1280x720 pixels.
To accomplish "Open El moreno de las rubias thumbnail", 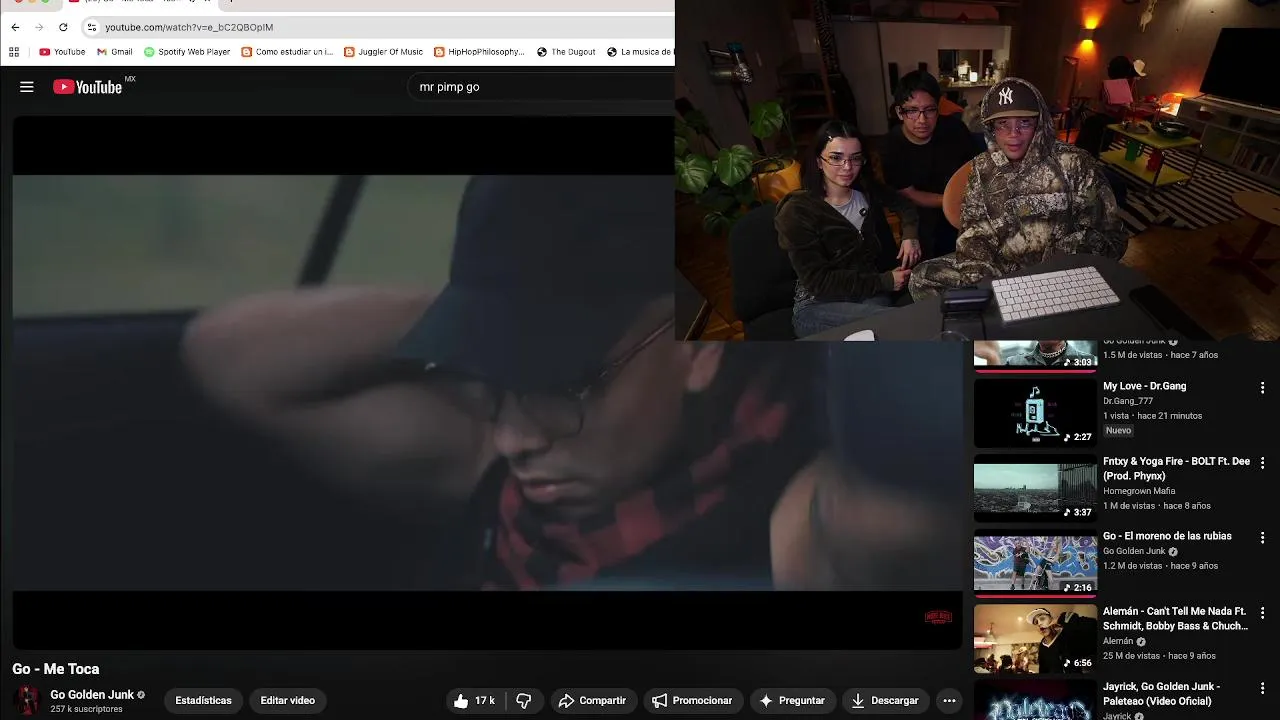I will point(1035,563).
